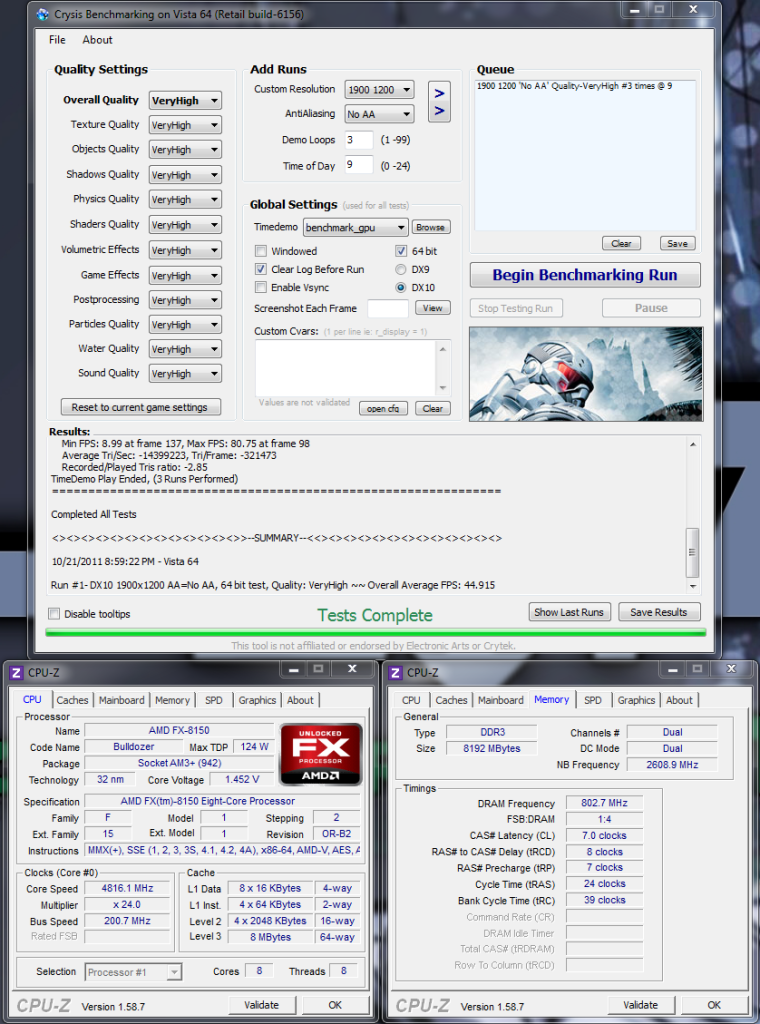
Task: Click the Crysis app icon in title bar
Action: pyautogui.click(x=41, y=14)
